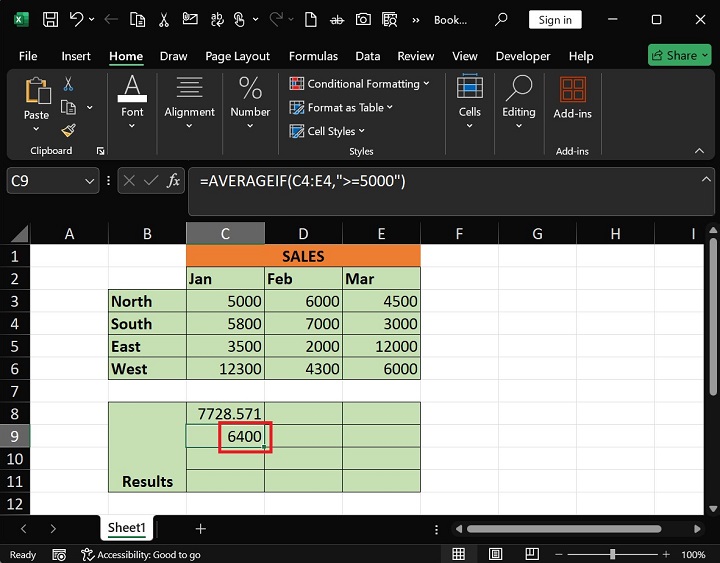Switch to the Formulas ribbon tab
This screenshot has height=563, width=720.
[x=314, y=56]
